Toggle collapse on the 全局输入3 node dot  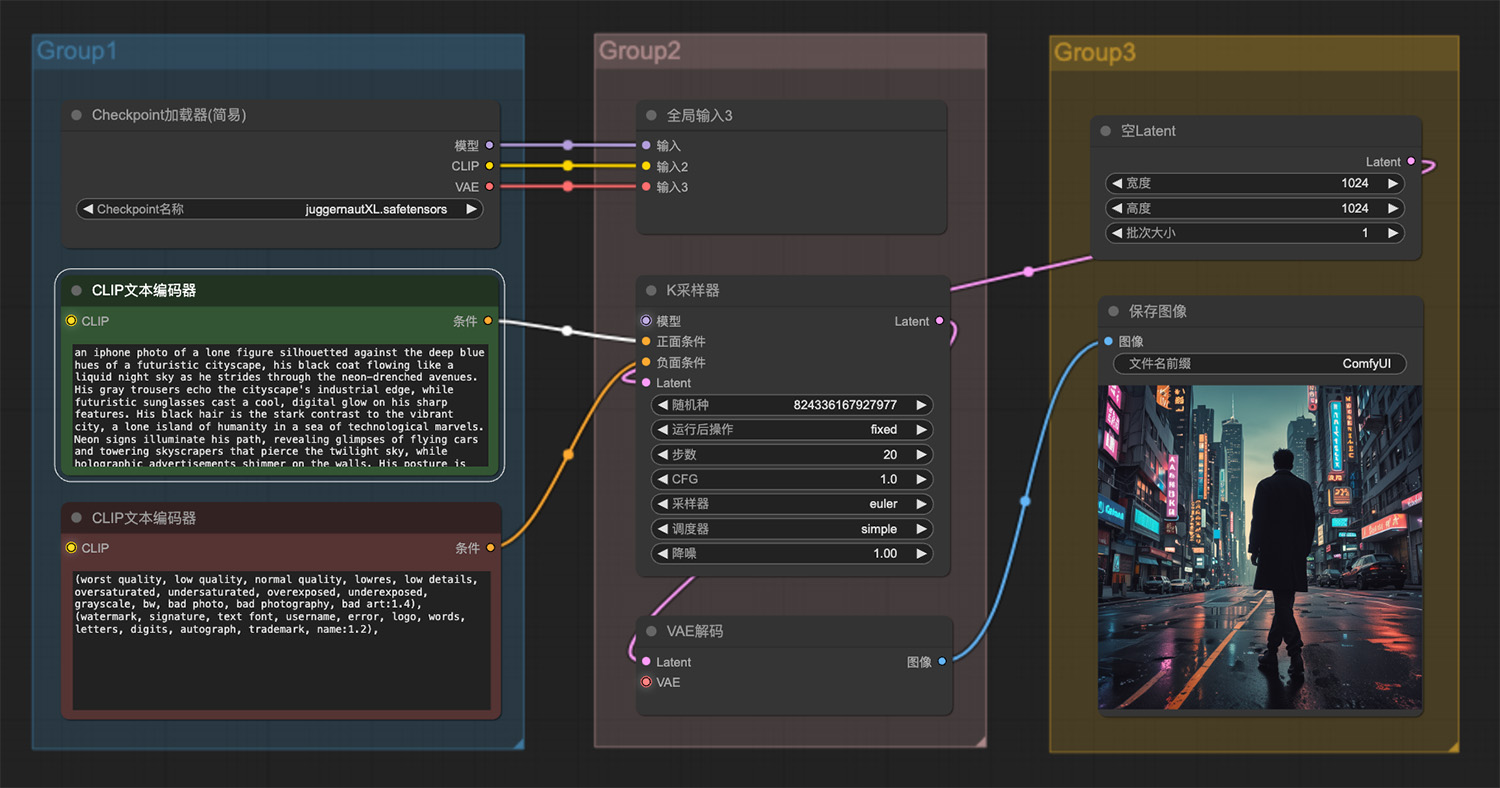(x=652, y=115)
